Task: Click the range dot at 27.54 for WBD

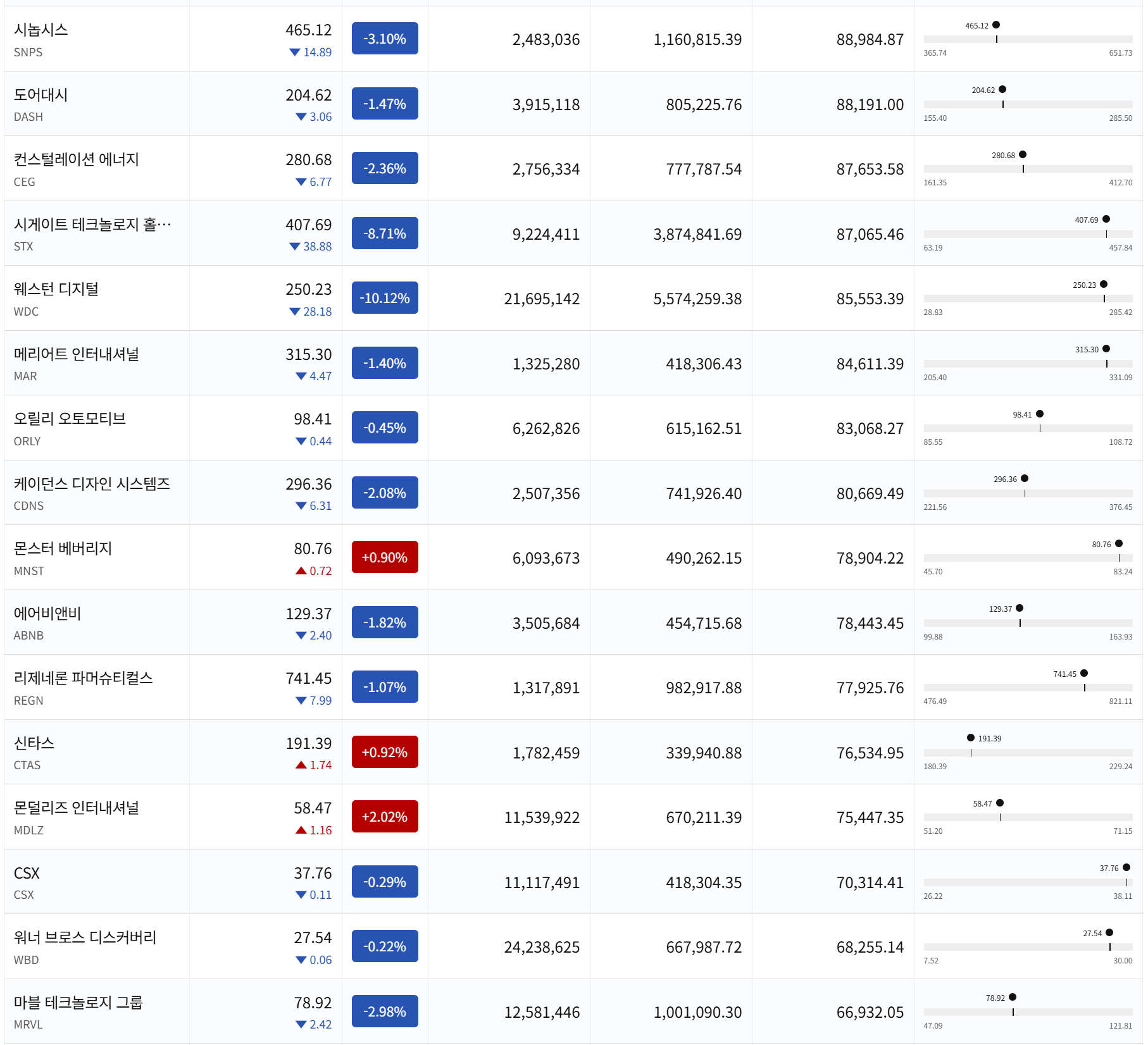Action: click(1109, 932)
